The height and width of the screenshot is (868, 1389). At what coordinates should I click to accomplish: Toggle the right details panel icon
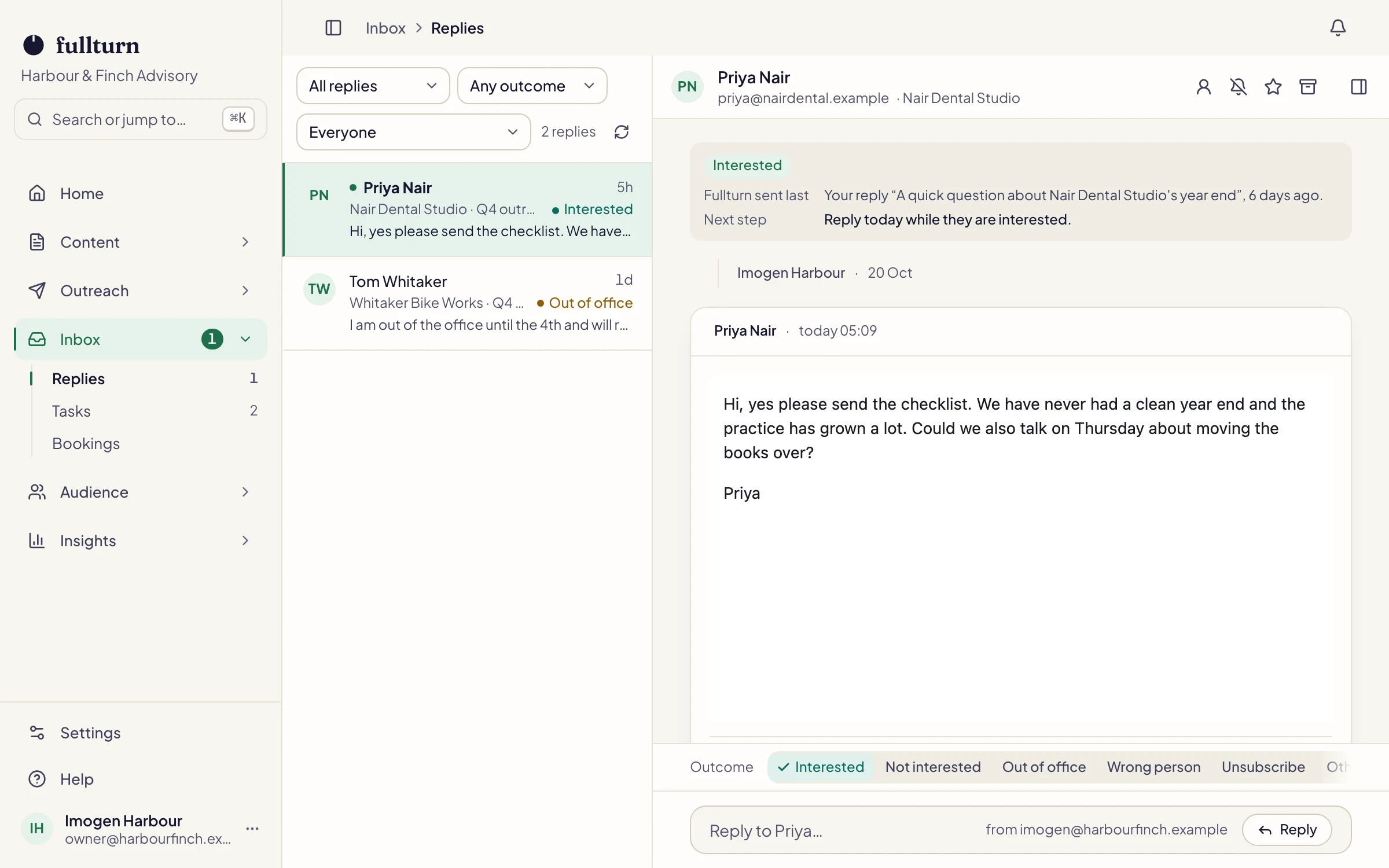(x=1359, y=87)
